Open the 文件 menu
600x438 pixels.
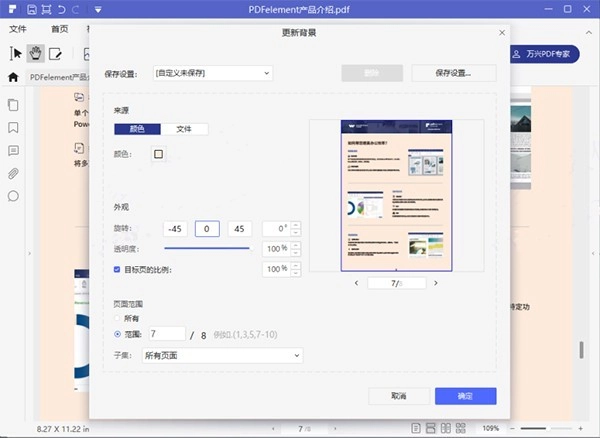(x=18, y=30)
